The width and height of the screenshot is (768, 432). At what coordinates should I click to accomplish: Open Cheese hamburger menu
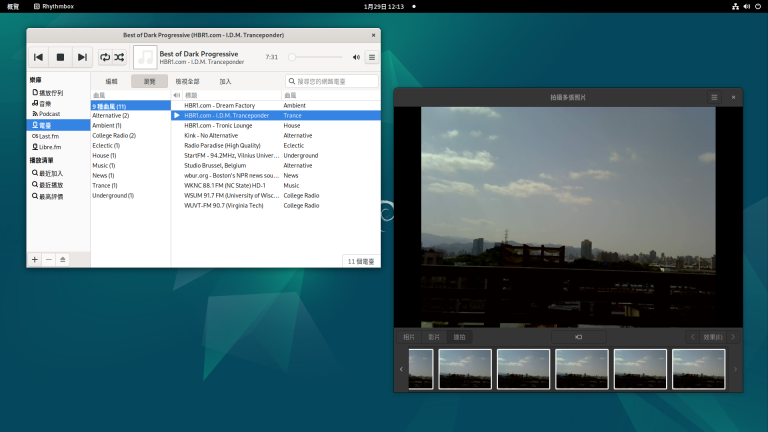tap(714, 97)
